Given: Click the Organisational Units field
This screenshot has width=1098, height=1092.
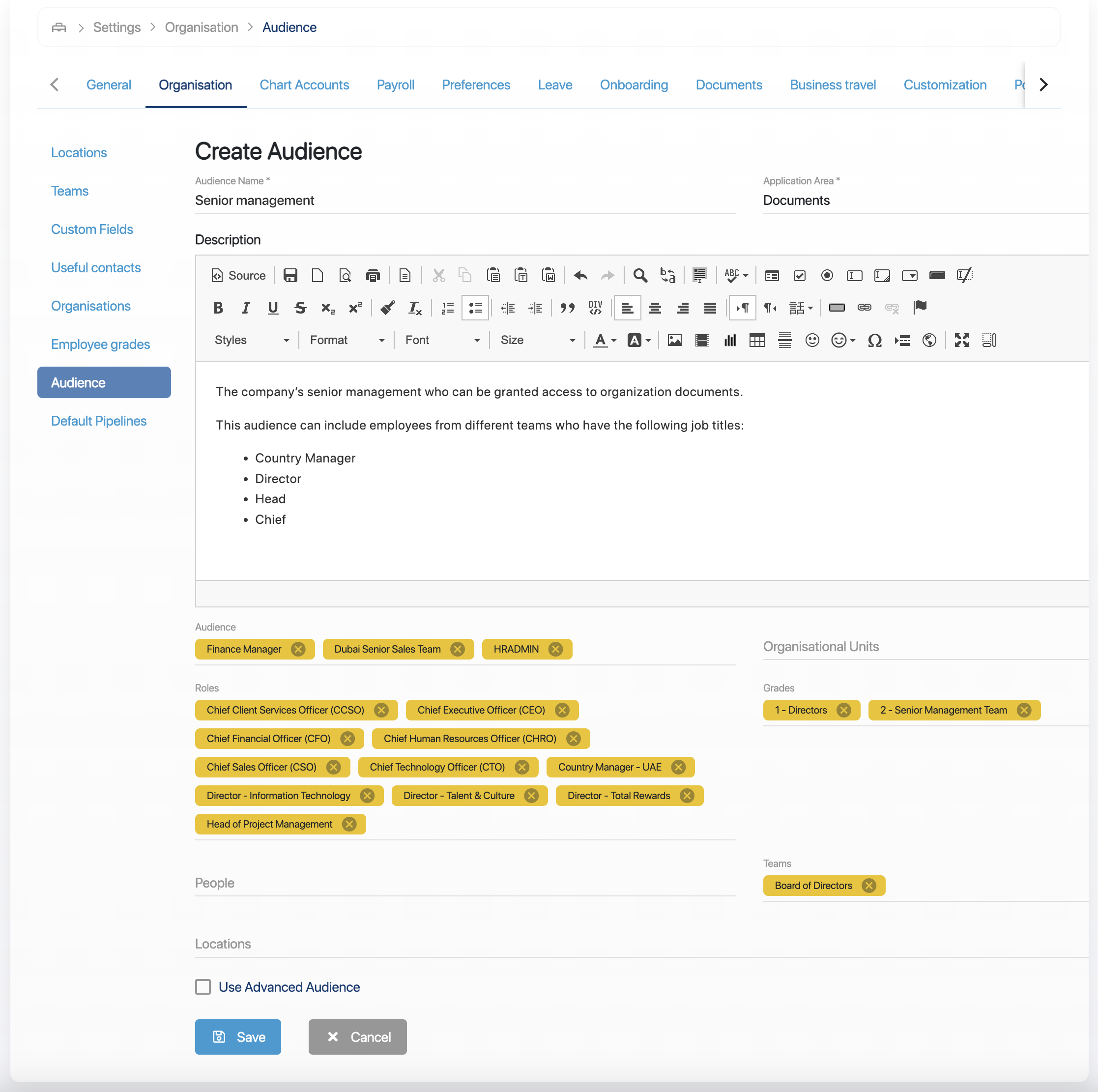Looking at the screenshot, I should click(x=925, y=647).
